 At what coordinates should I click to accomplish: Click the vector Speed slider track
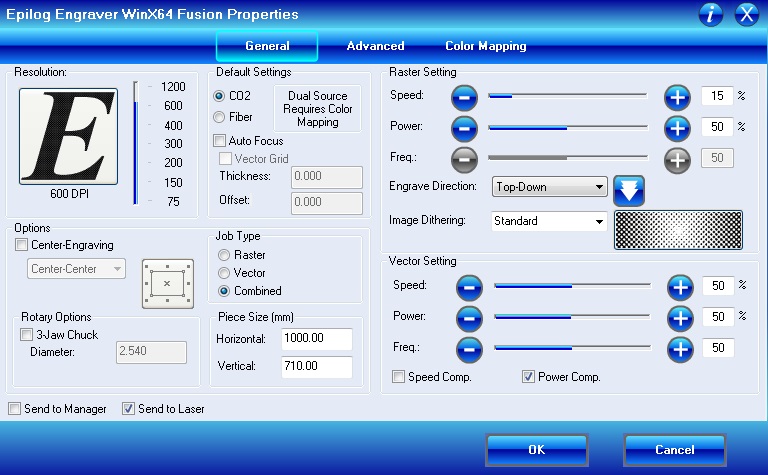pyautogui.click(x=573, y=286)
